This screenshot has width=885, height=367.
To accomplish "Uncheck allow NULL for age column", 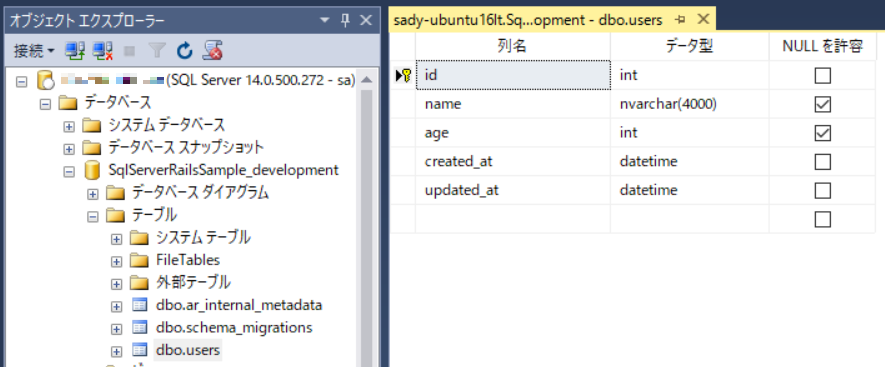I will (x=822, y=133).
